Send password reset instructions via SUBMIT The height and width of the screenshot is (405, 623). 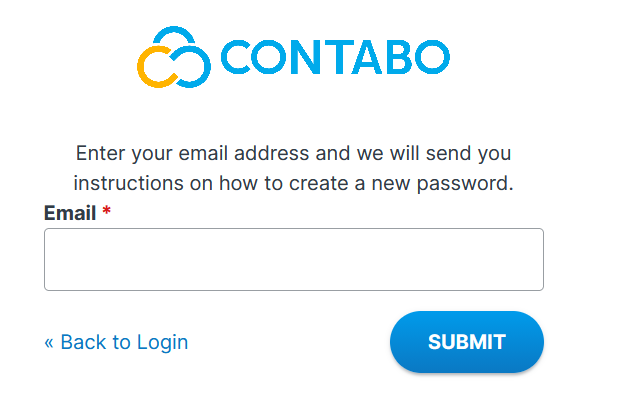[466, 342]
